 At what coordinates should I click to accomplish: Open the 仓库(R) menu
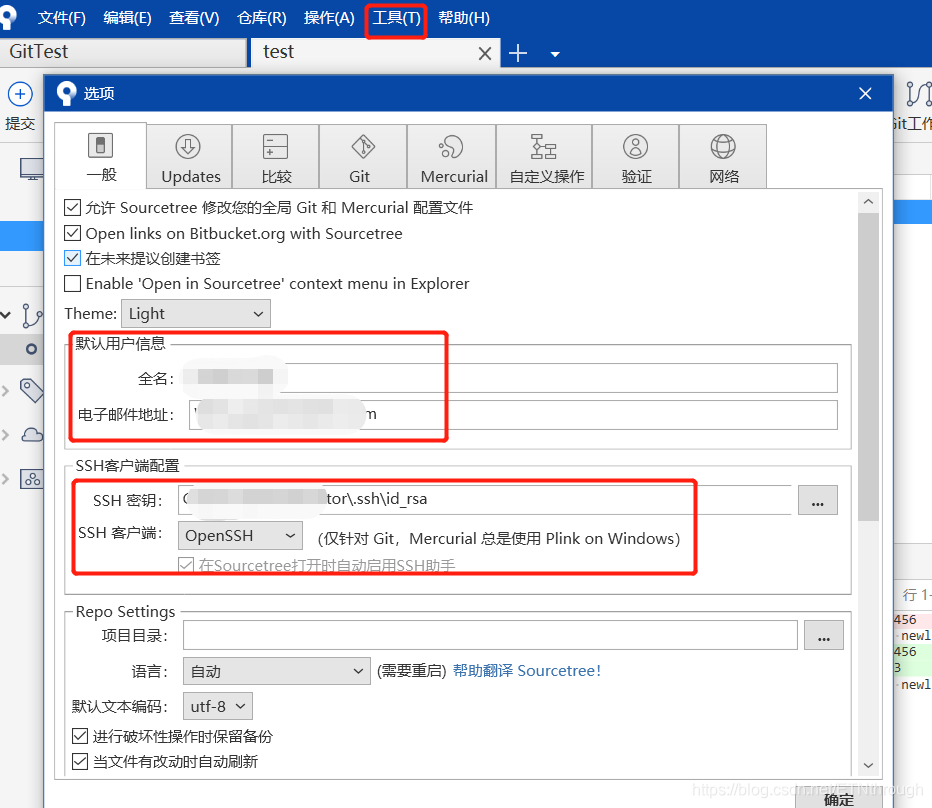262,18
